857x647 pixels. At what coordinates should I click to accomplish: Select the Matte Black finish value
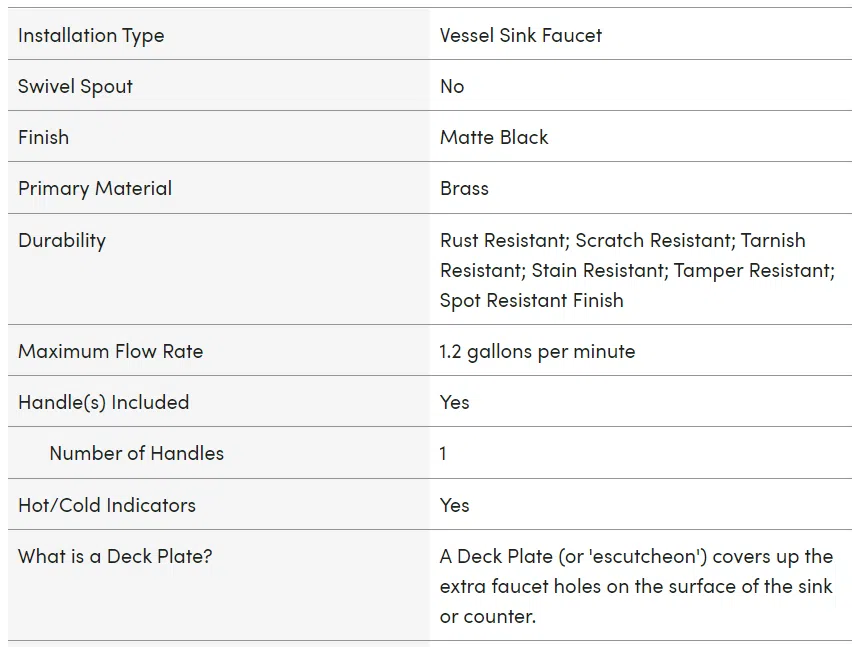(494, 137)
